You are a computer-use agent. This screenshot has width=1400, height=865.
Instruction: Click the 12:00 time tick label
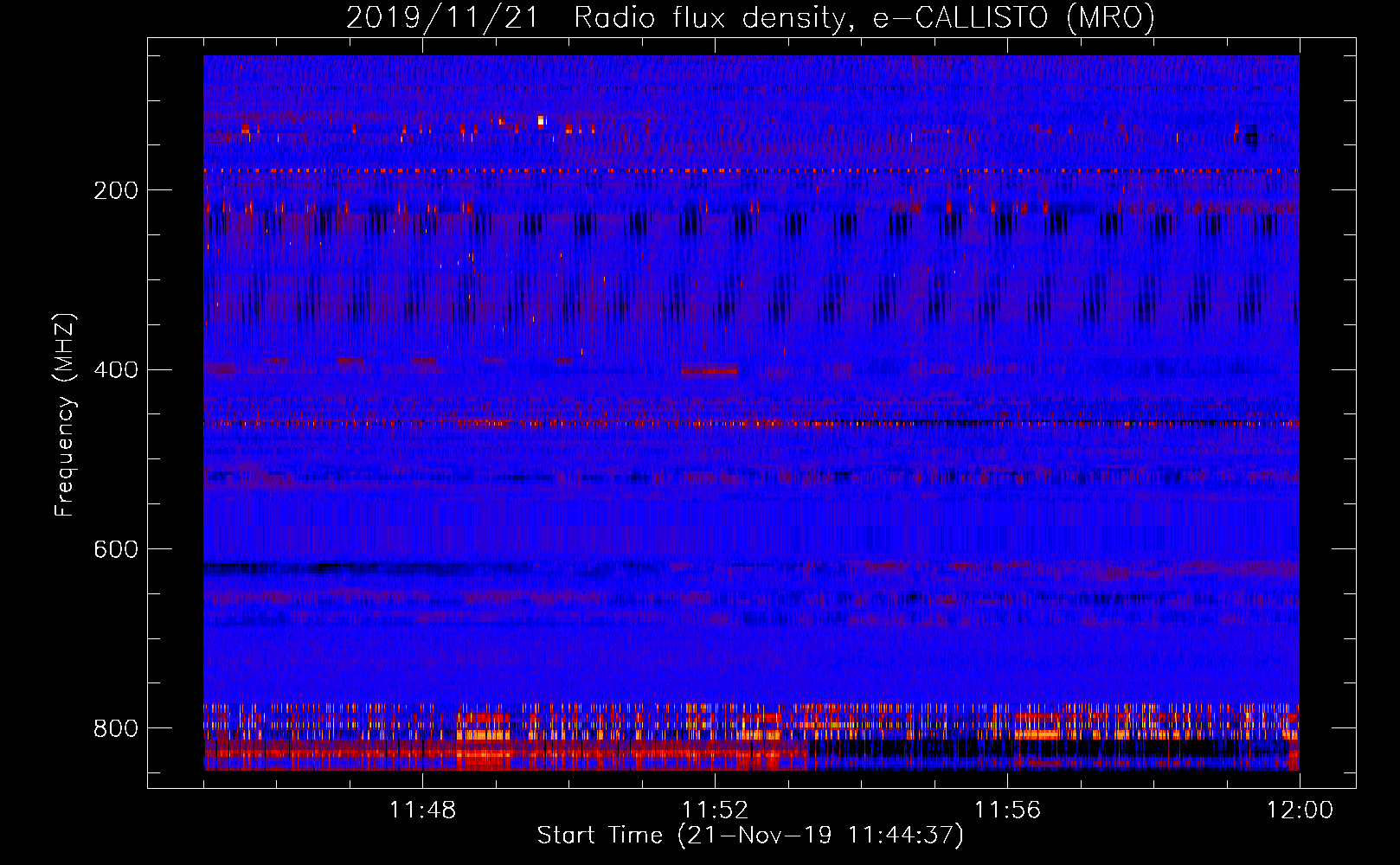[1300, 811]
